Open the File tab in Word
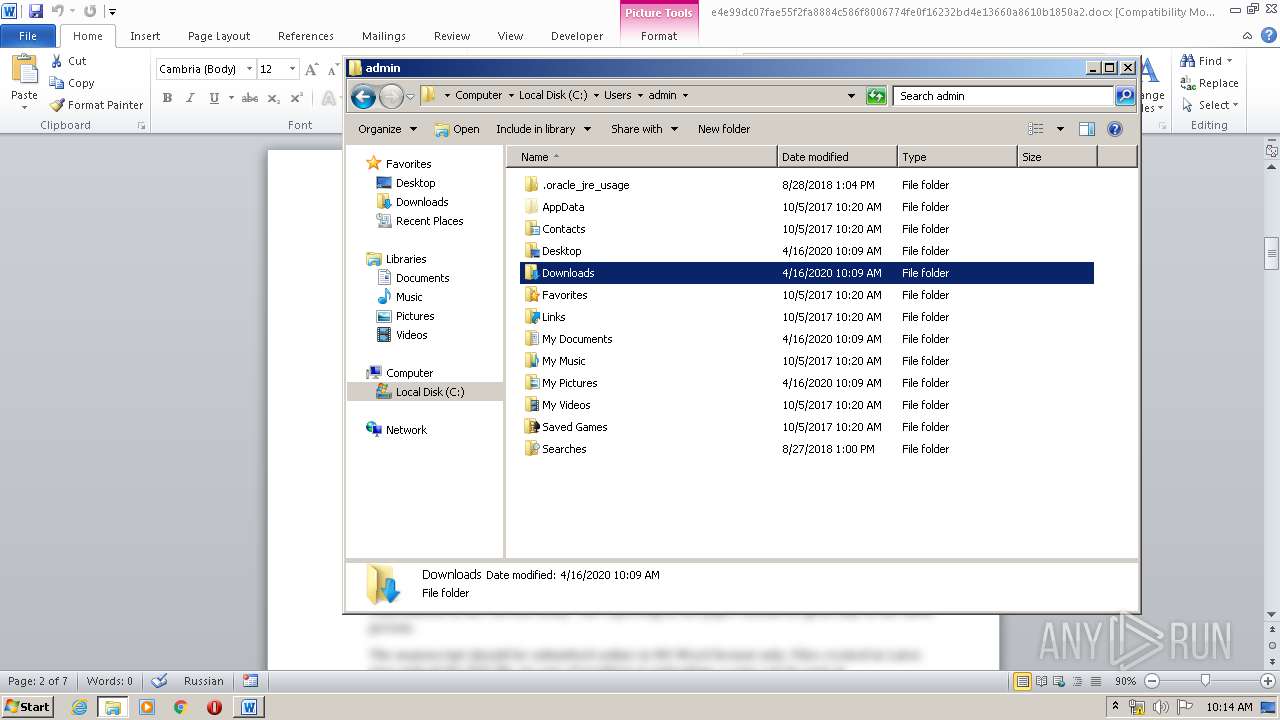This screenshot has width=1280, height=720. 28,36
